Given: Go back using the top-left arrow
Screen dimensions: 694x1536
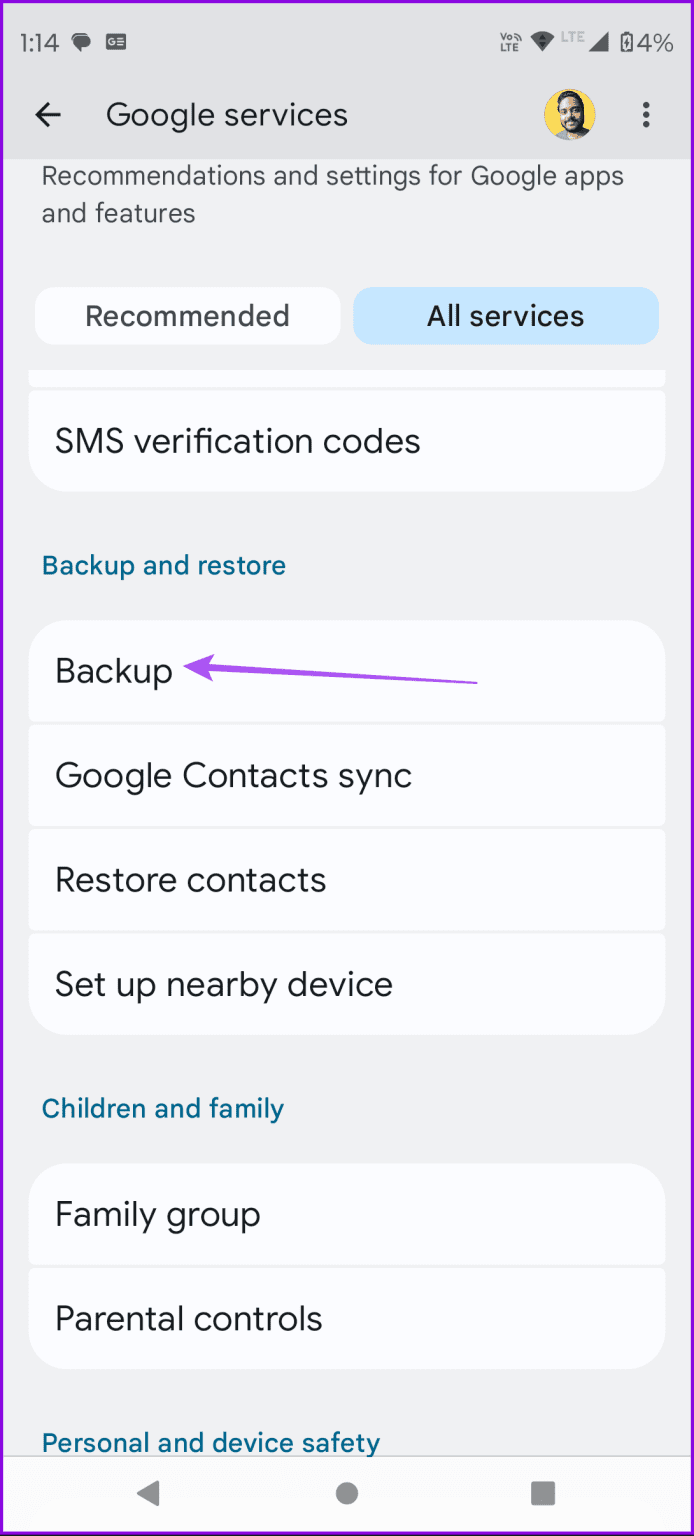Looking at the screenshot, I should (48, 114).
